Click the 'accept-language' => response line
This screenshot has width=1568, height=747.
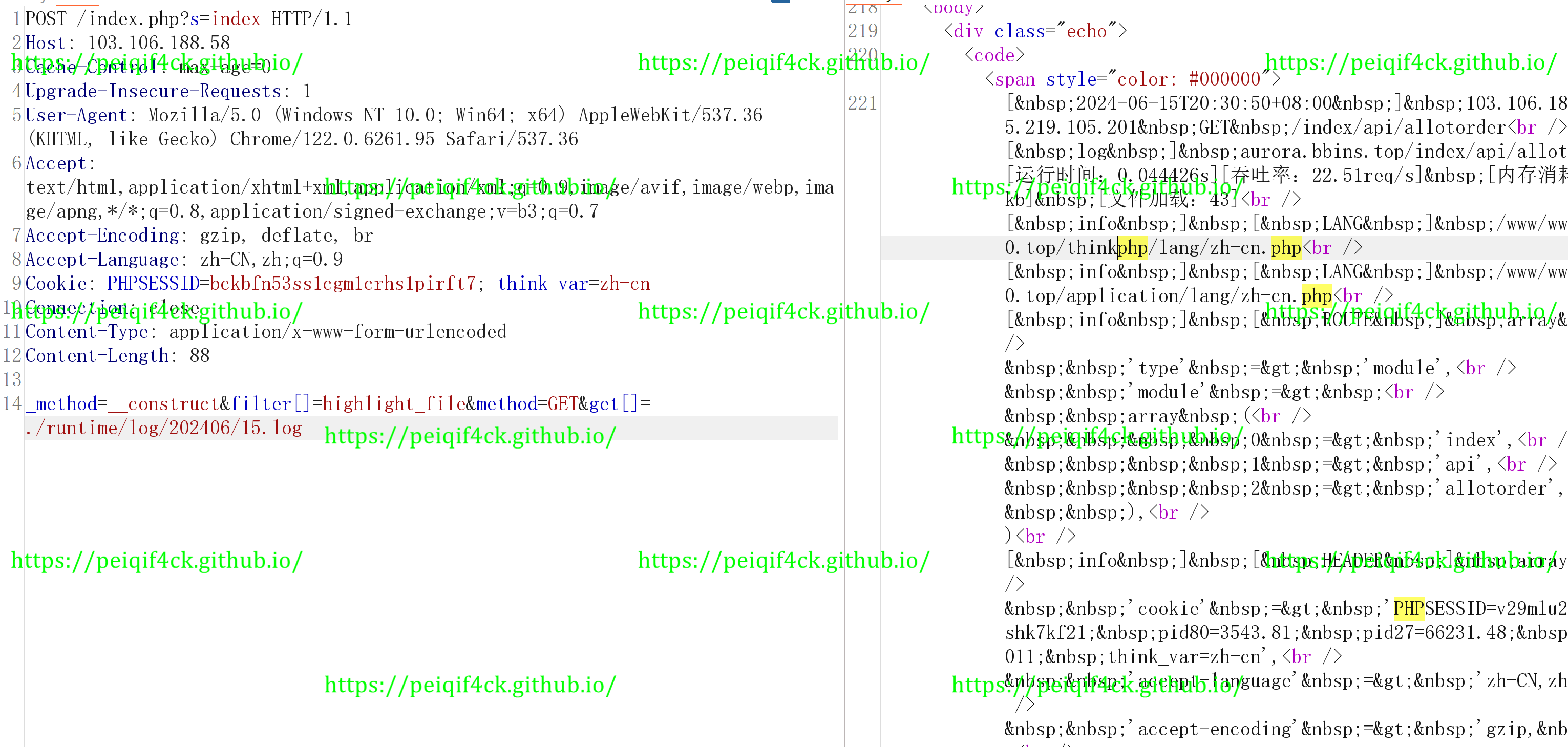[x=1286, y=680]
